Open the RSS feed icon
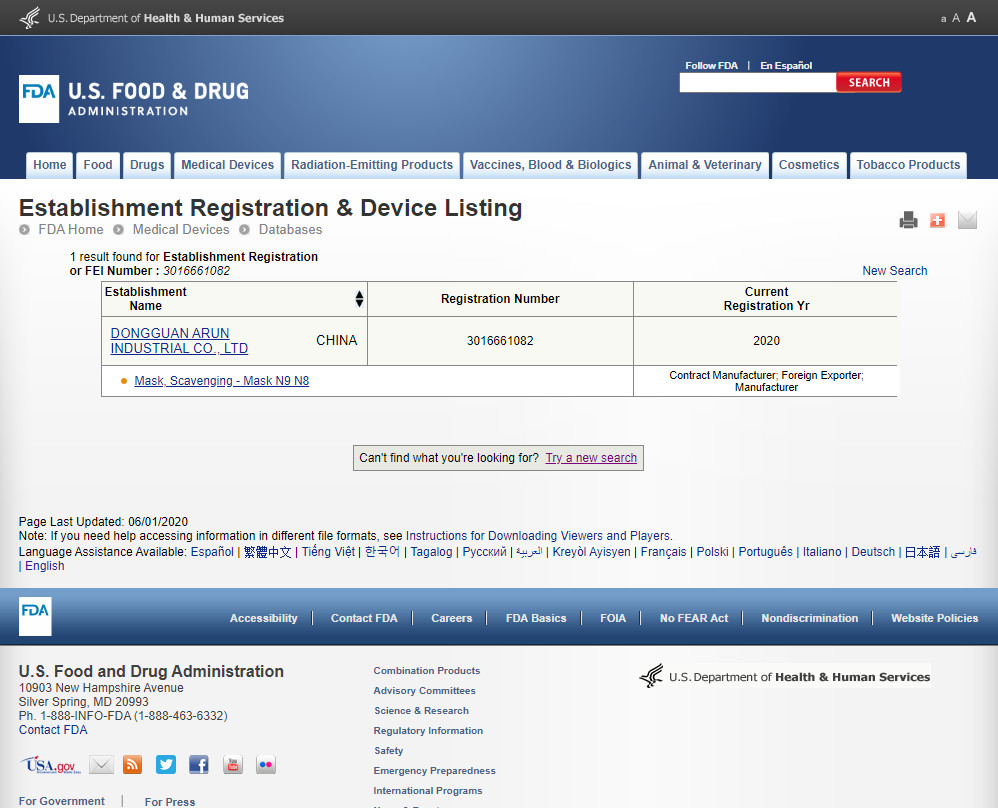998x808 pixels. tap(132, 764)
